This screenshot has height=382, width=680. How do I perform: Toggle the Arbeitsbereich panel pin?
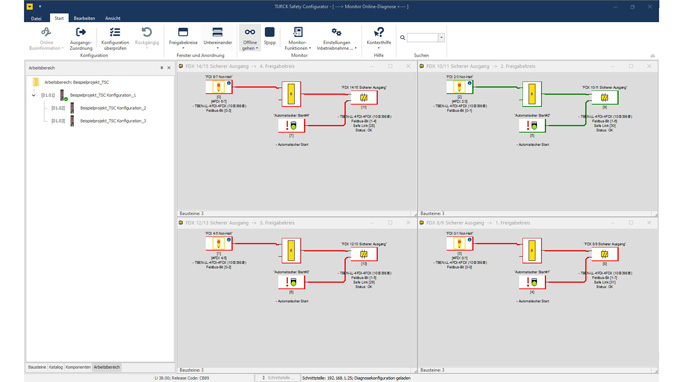click(x=162, y=68)
